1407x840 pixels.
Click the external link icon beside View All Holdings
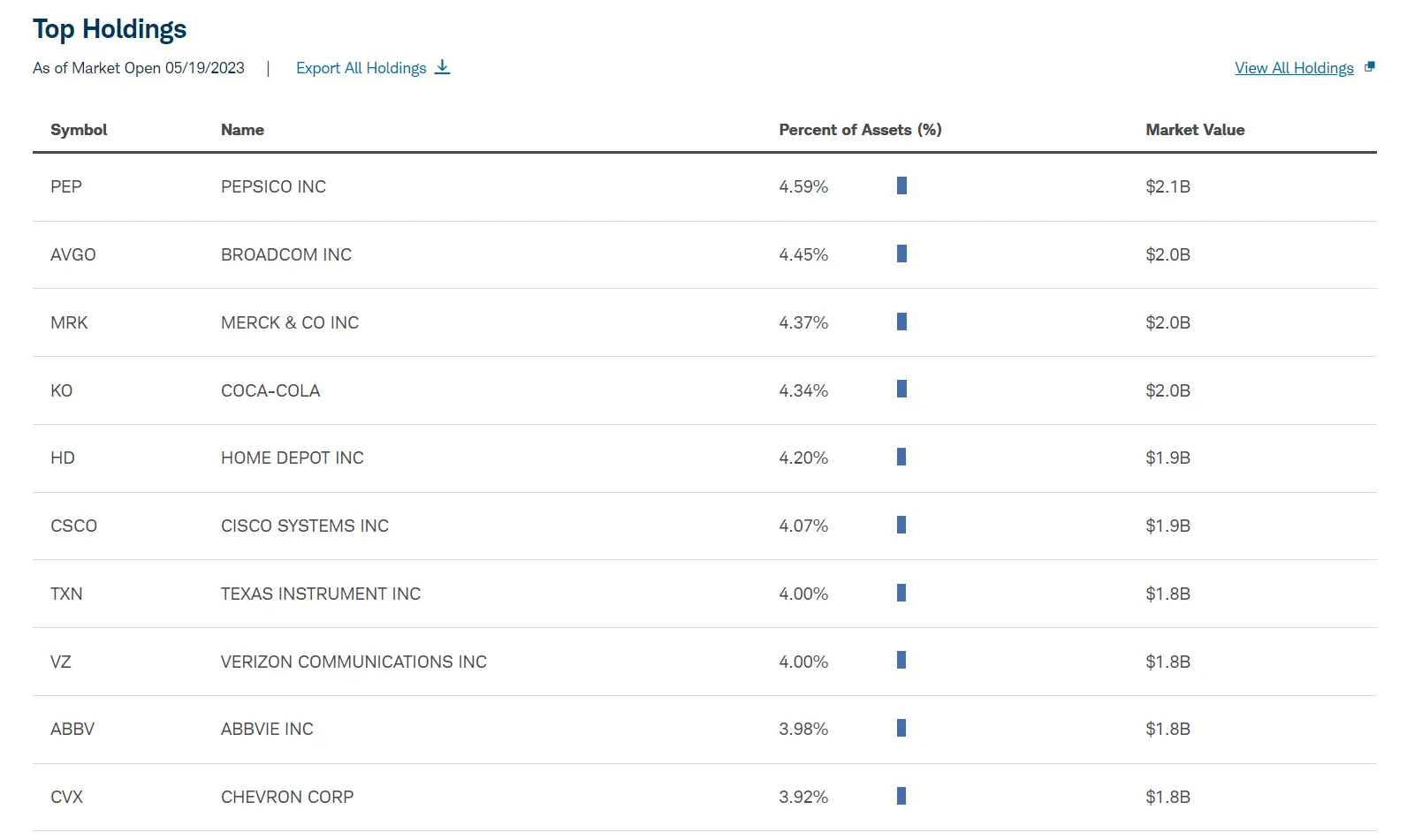pyautogui.click(x=1369, y=67)
